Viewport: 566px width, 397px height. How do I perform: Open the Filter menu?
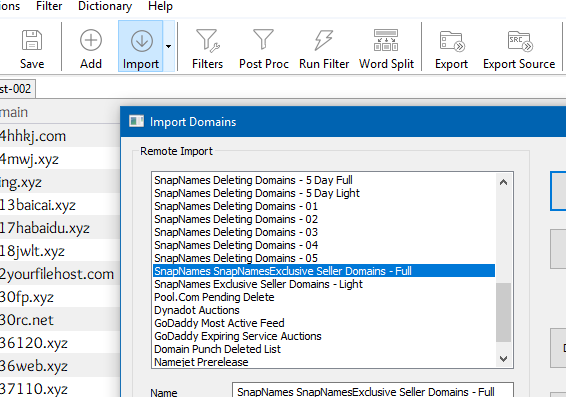pos(49,6)
